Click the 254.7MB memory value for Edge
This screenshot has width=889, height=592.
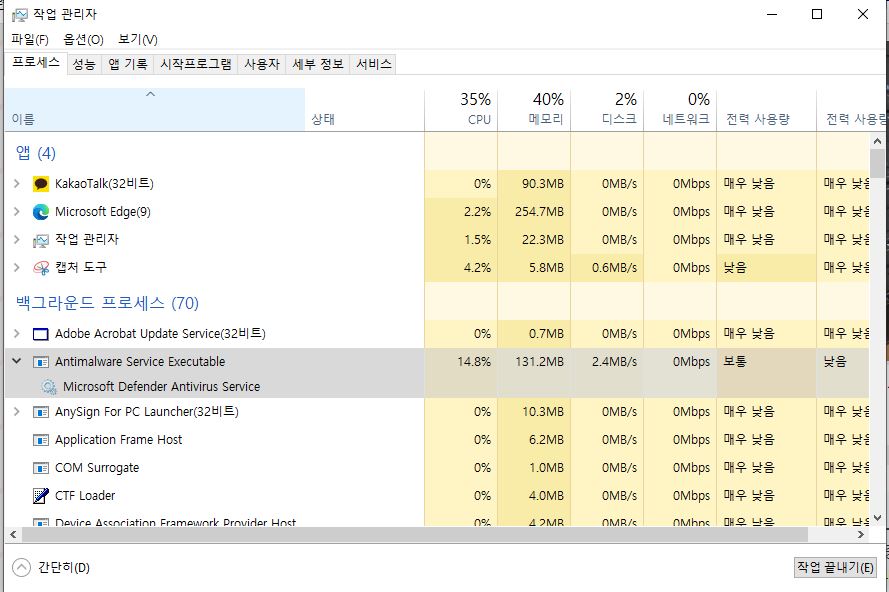pyautogui.click(x=539, y=212)
